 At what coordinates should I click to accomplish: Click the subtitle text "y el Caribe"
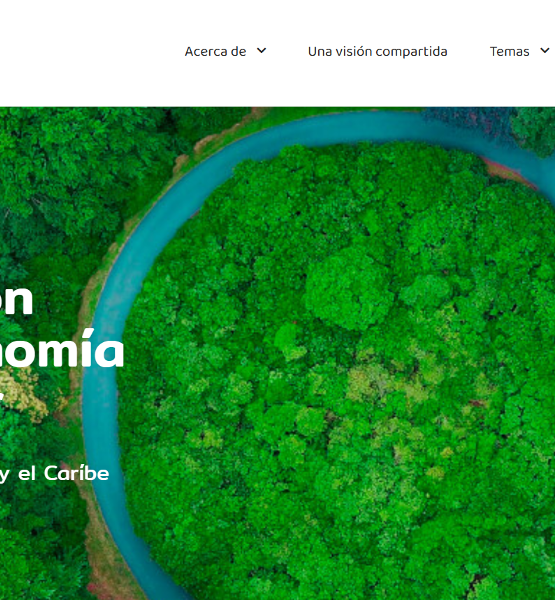point(54,474)
